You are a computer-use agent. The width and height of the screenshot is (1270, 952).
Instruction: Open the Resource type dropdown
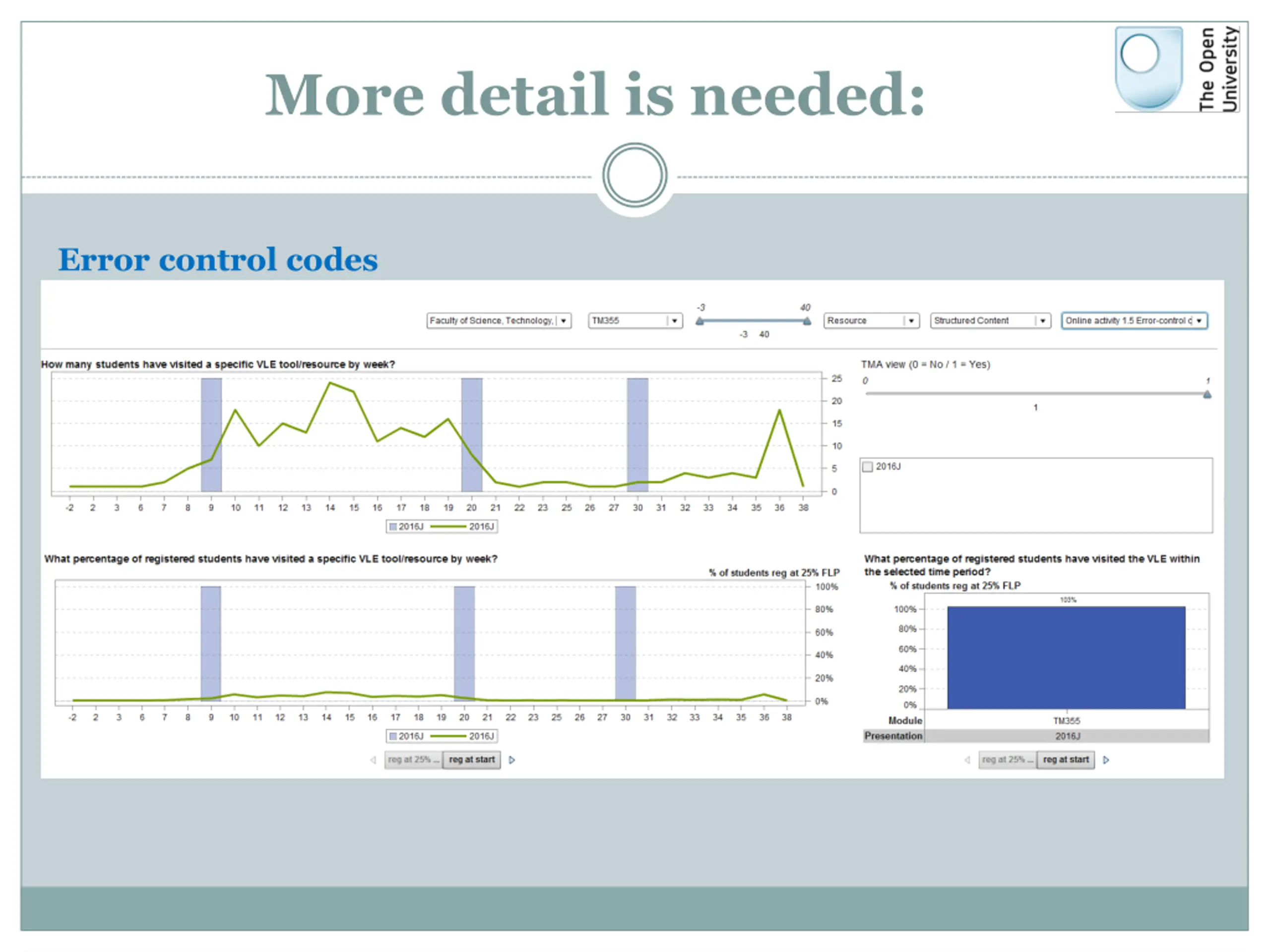coord(872,321)
